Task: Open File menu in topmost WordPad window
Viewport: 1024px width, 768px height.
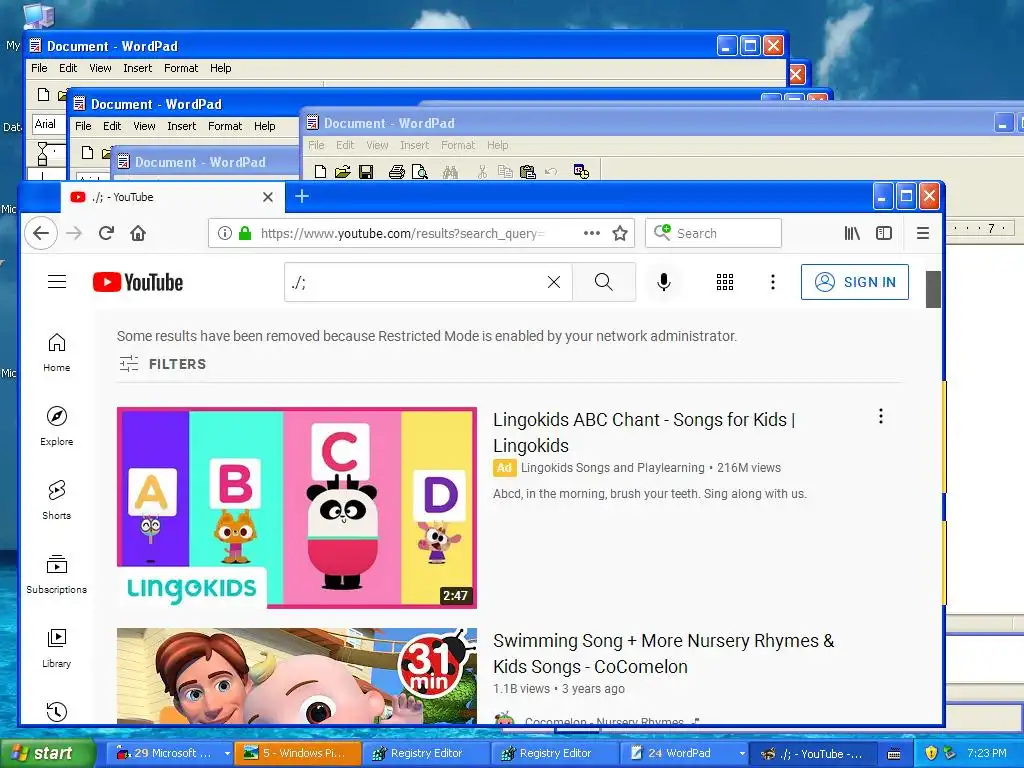Action: (39, 68)
